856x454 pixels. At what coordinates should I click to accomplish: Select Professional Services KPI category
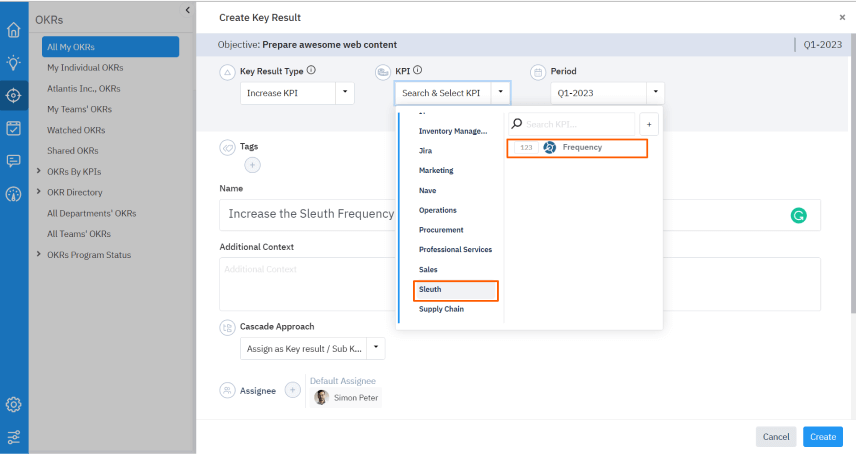point(455,249)
